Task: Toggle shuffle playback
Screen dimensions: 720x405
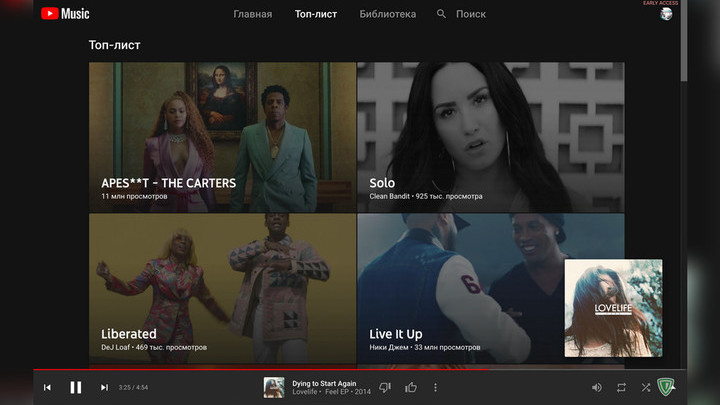Action: coord(646,388)
